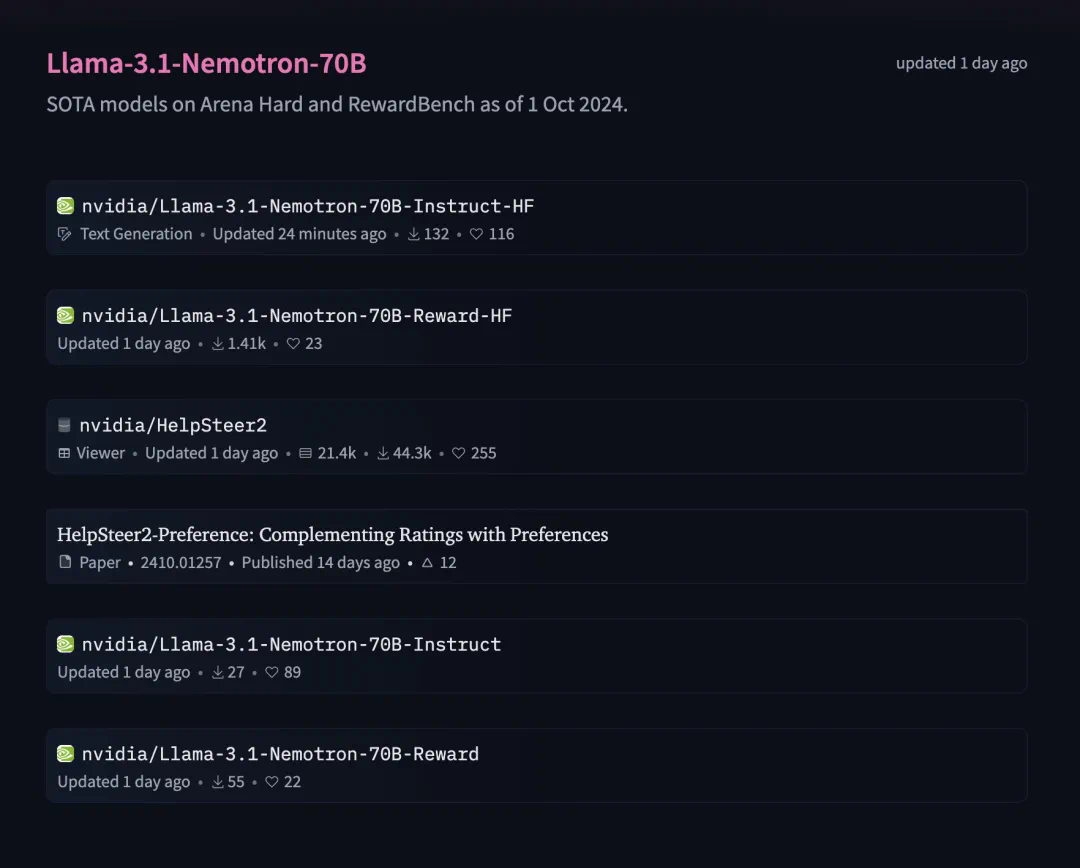Click the heart icon showing 89 likes
This screenshot has height=868, width=1080.
point(271,673)
